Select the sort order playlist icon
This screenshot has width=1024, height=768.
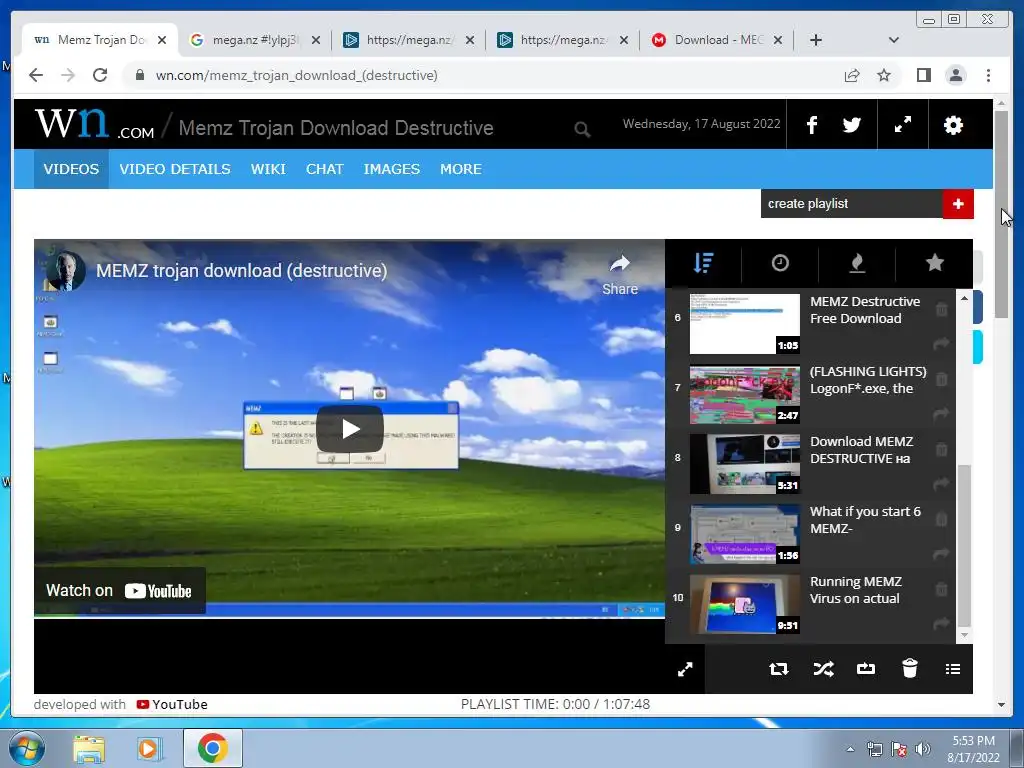(x=703, y=263)
